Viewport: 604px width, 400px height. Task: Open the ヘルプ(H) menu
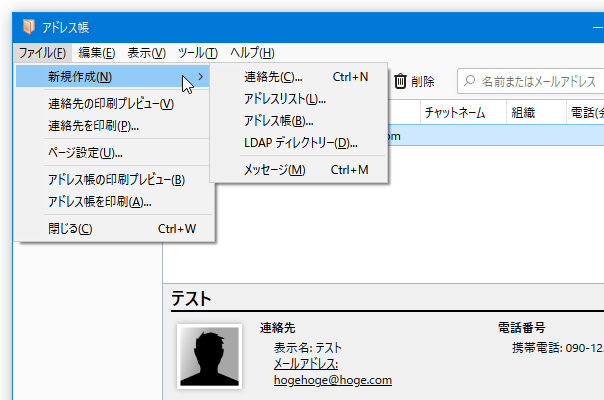click(x=252, y=53)
